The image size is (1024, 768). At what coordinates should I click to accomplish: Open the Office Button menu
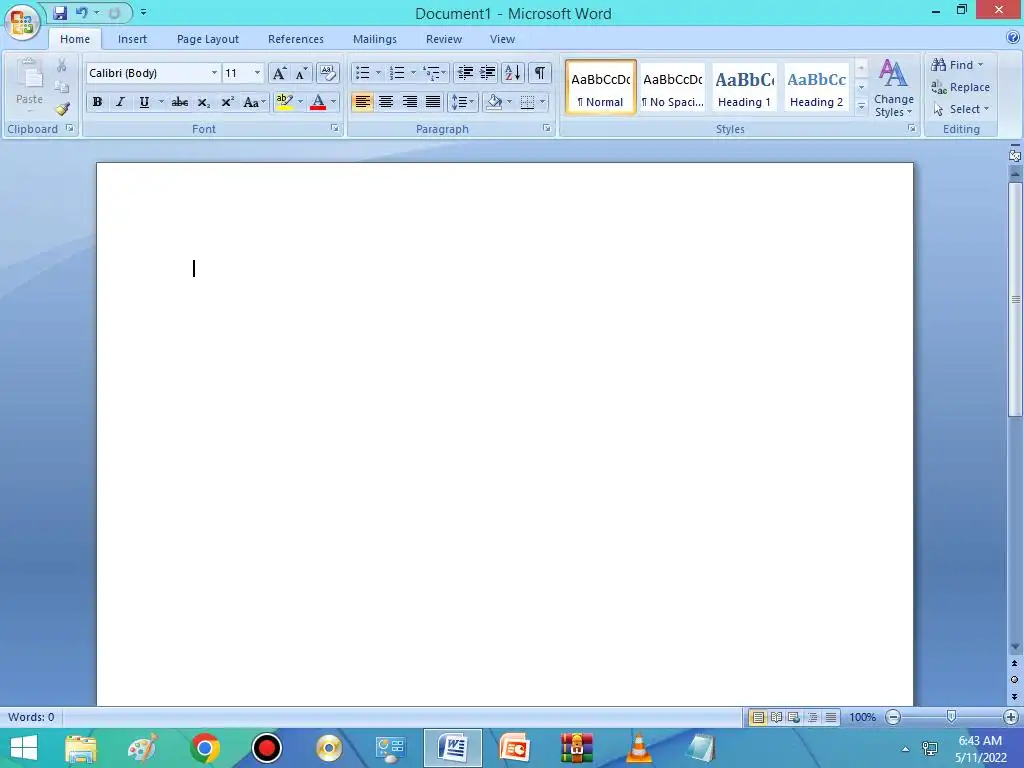point(22,21)
